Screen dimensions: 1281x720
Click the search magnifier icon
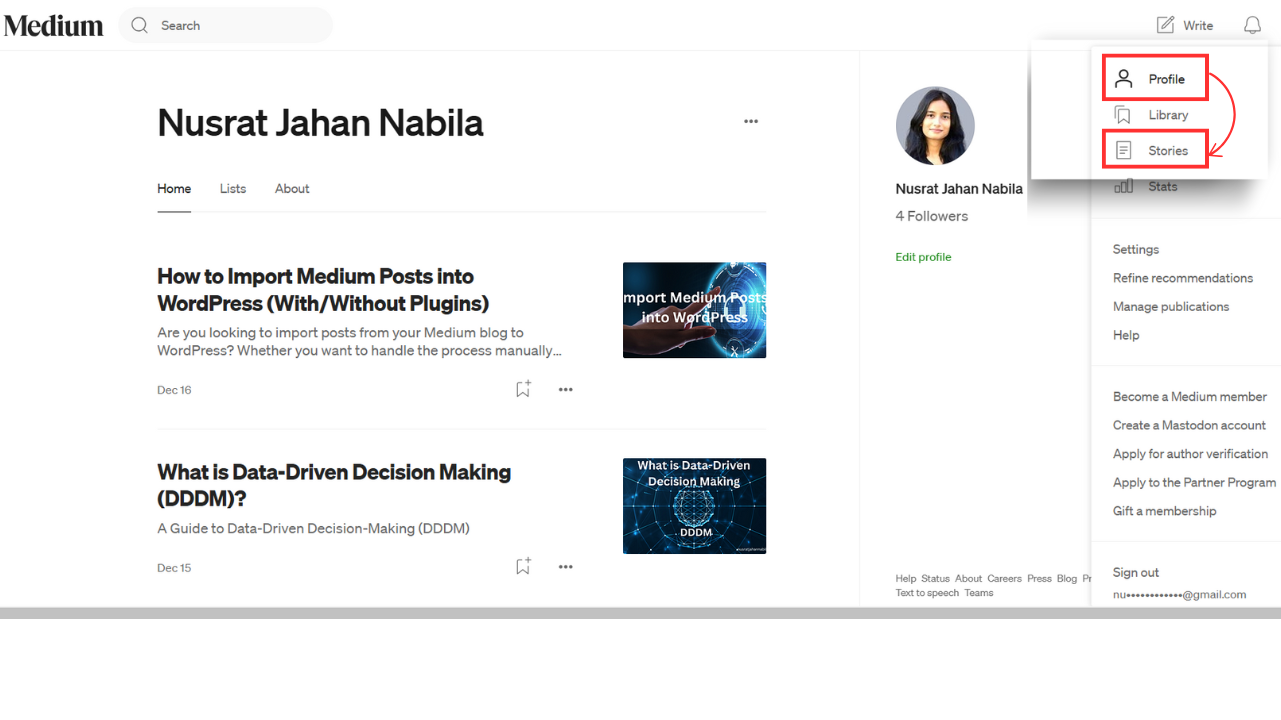tap(140, 26)
